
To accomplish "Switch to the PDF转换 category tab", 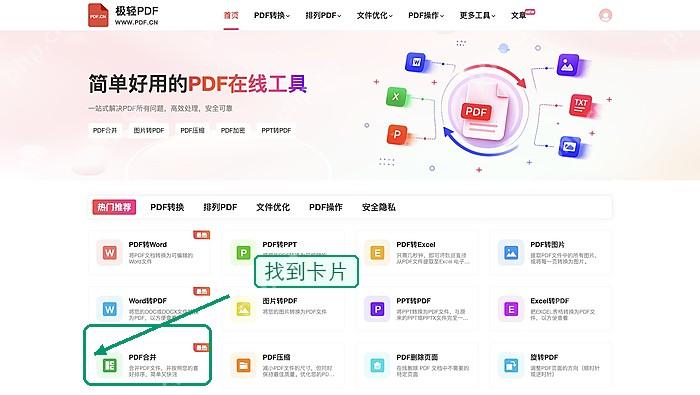I will (167, 207).
